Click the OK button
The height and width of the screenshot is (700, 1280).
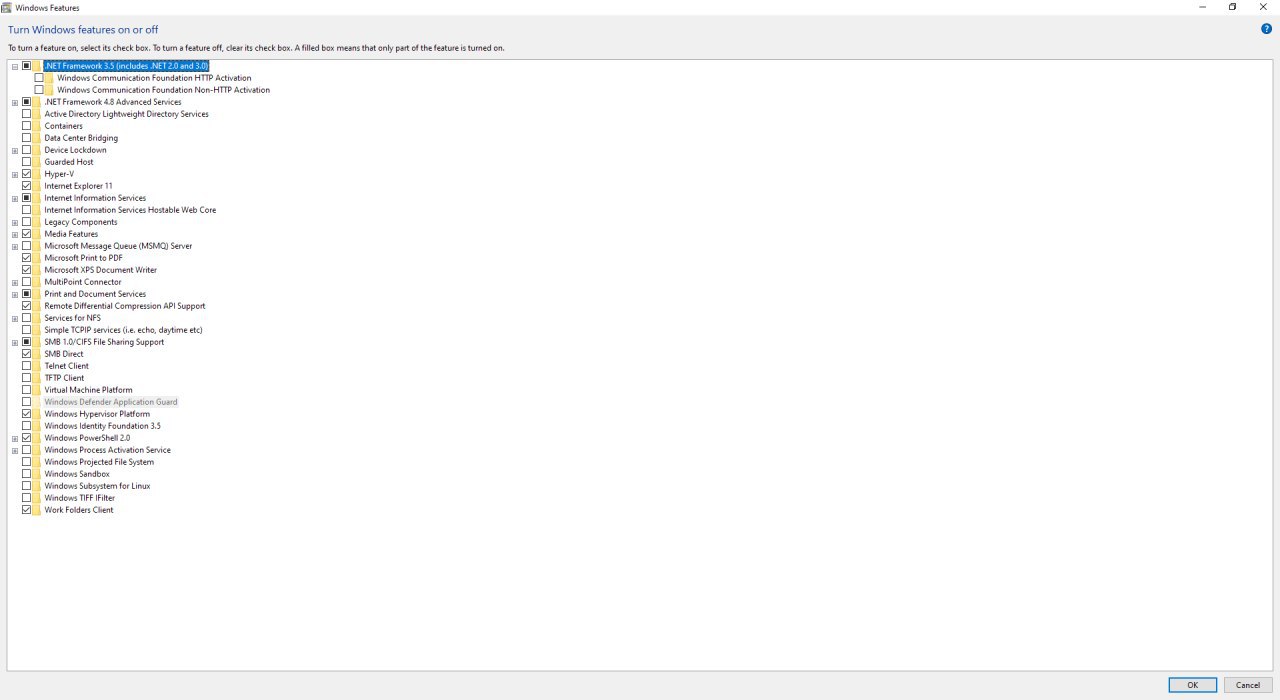coord(1193,685)
